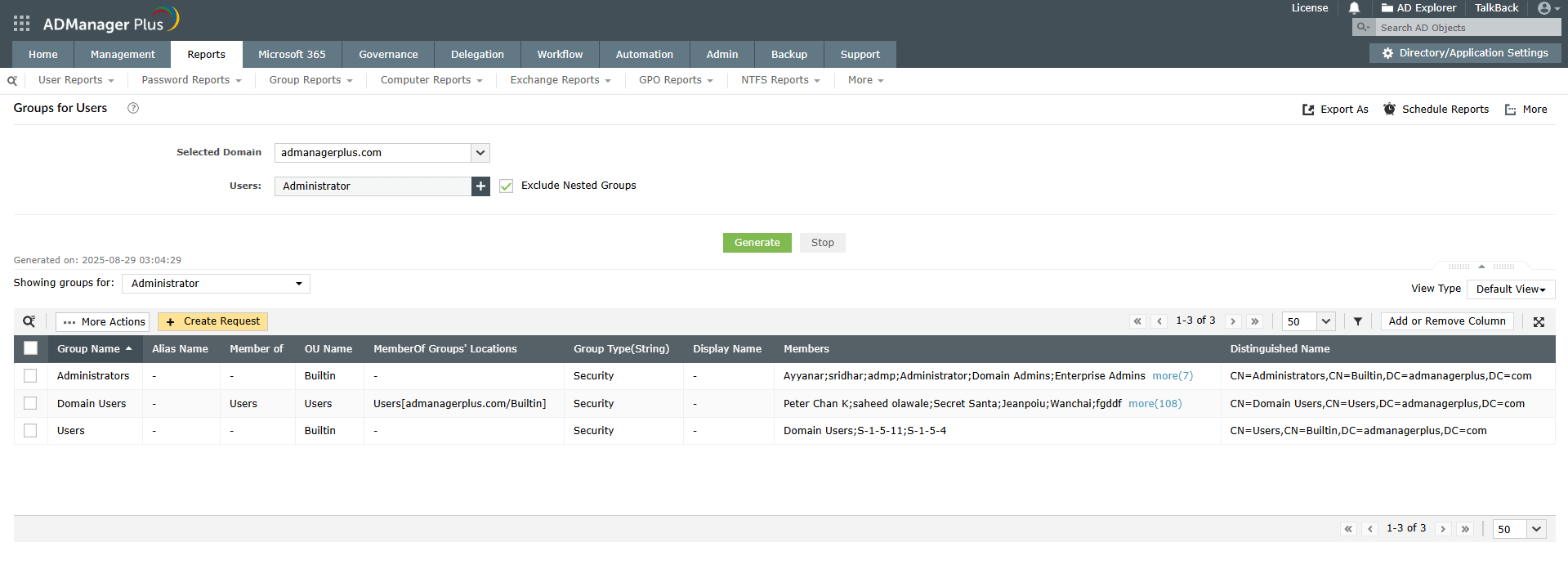The image size is (1568, 565).
Task: Click the Users input field with Administrator
Action: click(x=373, y=186)
